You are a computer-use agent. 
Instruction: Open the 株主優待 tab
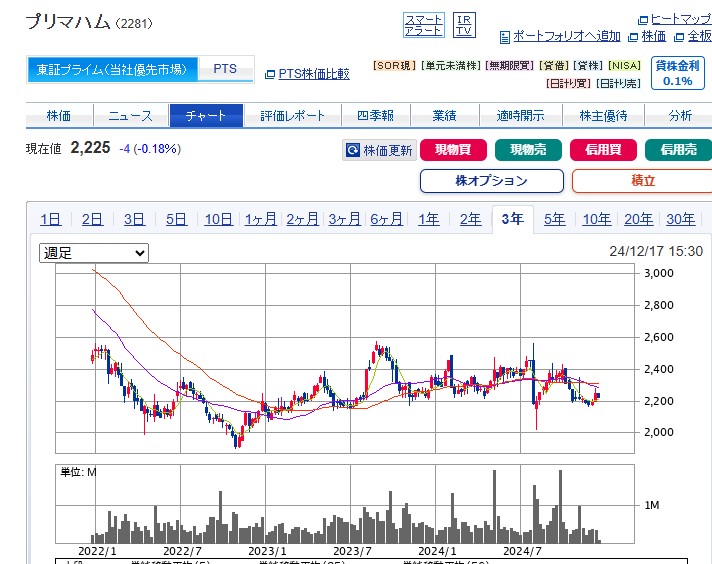[x=603, y=116]
